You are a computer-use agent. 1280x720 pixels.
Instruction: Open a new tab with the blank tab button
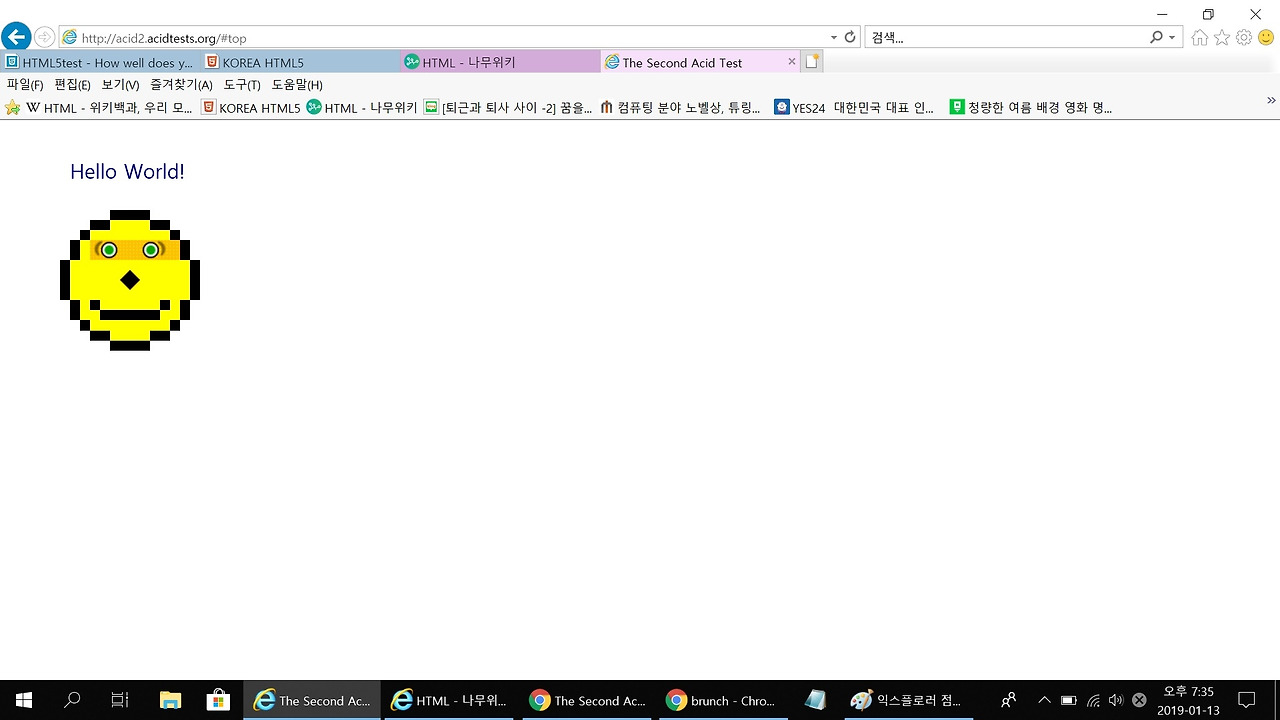coord(811,61)
